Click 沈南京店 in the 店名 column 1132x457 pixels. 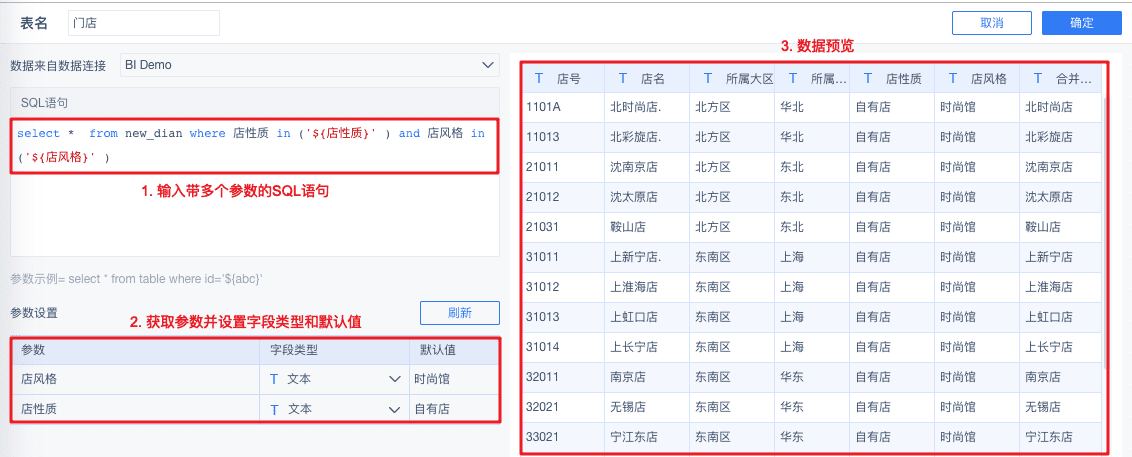point(647,167)
